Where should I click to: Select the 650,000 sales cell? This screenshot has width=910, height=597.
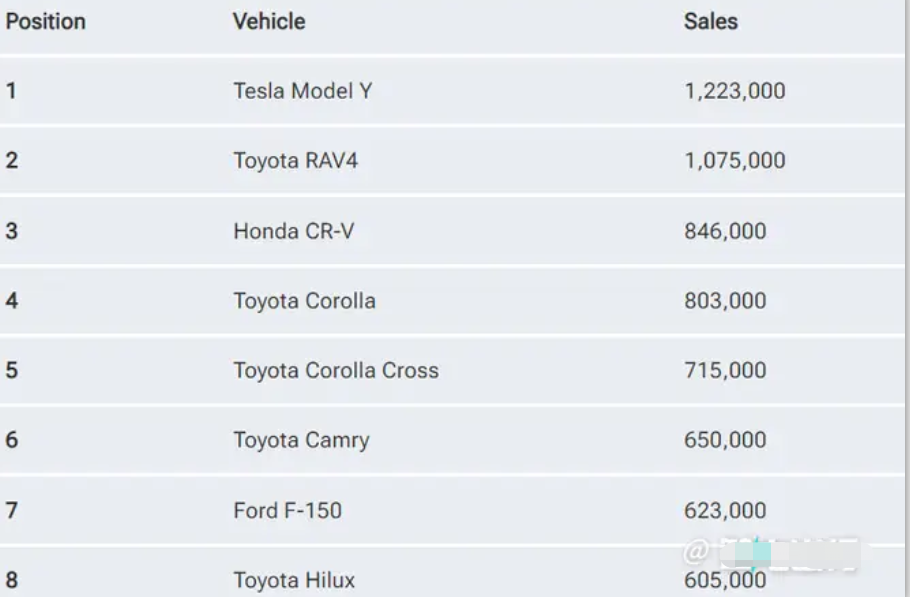724,440
